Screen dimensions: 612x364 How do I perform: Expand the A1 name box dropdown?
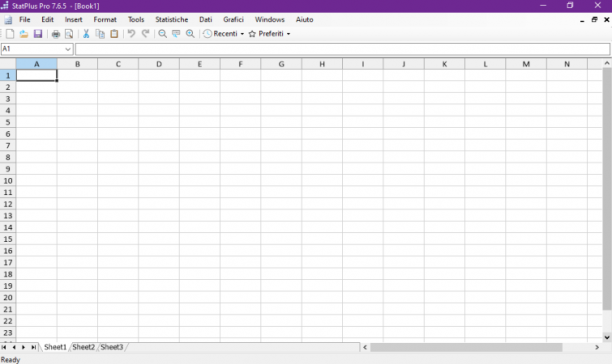click(x=68, y=49)
